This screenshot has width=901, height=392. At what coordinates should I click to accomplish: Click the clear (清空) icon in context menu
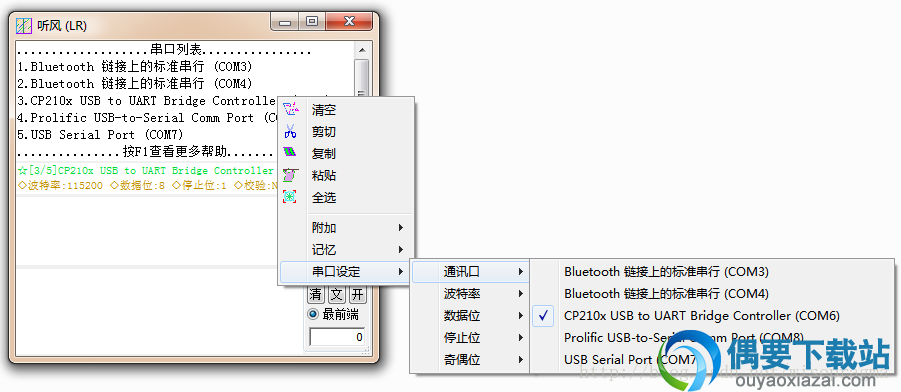click(291, 109)
